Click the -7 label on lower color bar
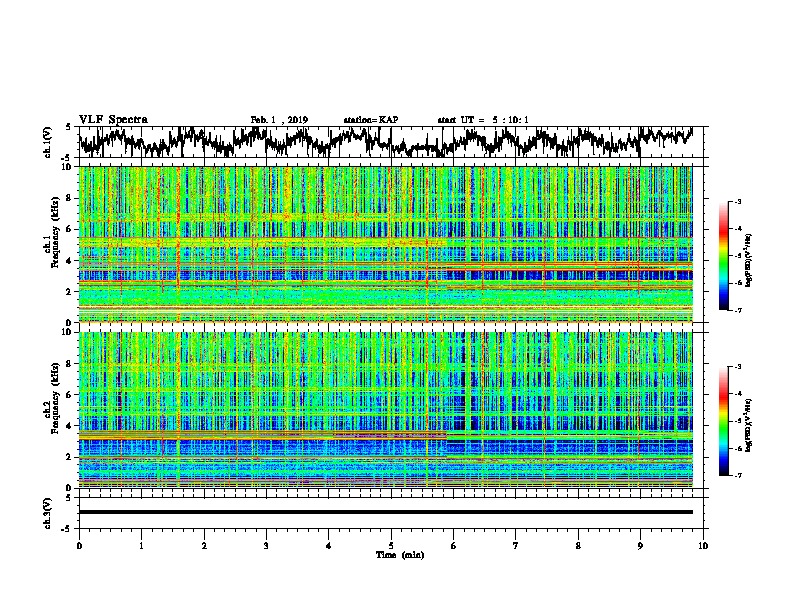The height and width of the screenshot is (612, 792). click(737, 475)
